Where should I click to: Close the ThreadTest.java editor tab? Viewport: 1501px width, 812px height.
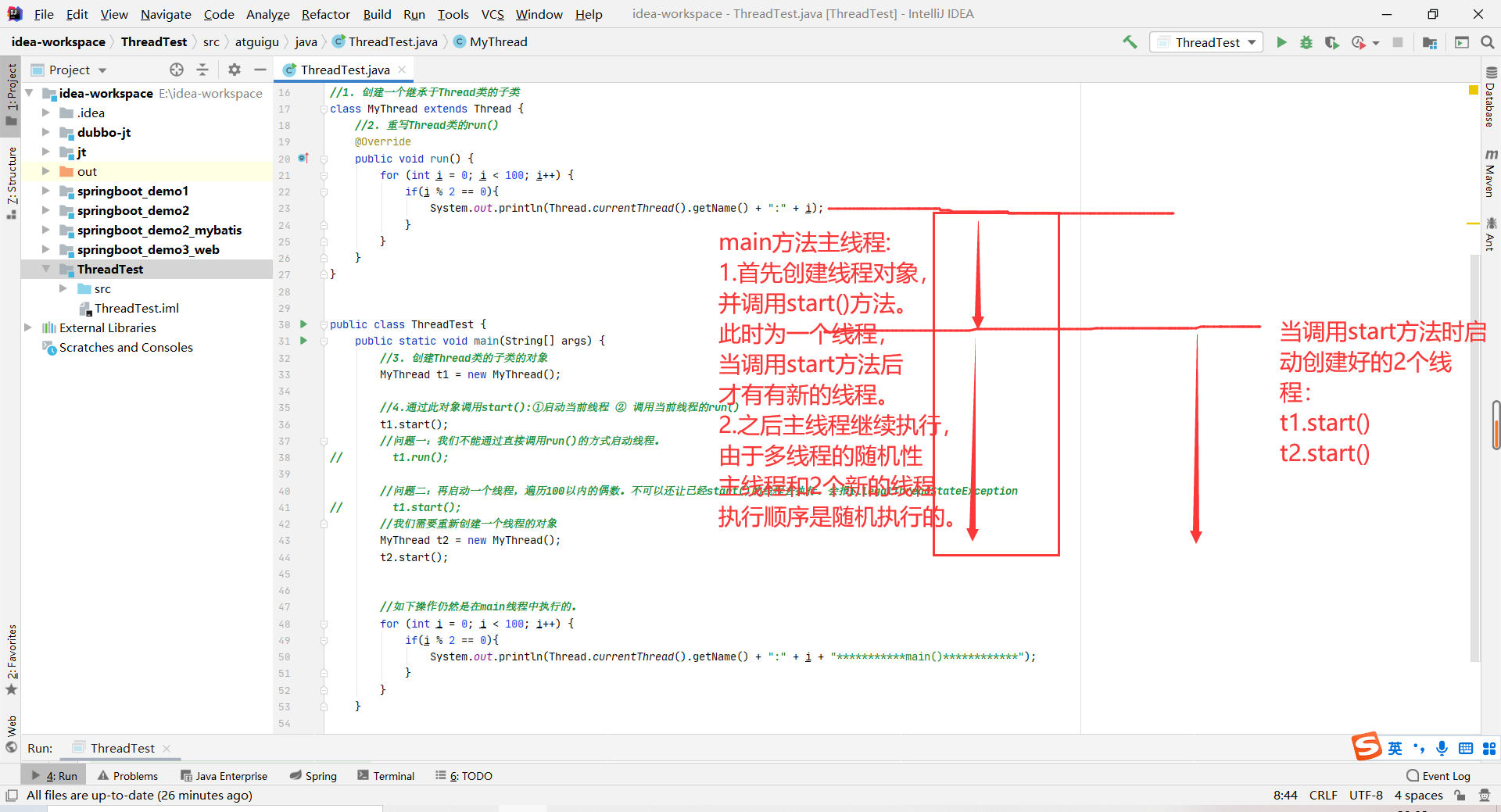point(402,70)
